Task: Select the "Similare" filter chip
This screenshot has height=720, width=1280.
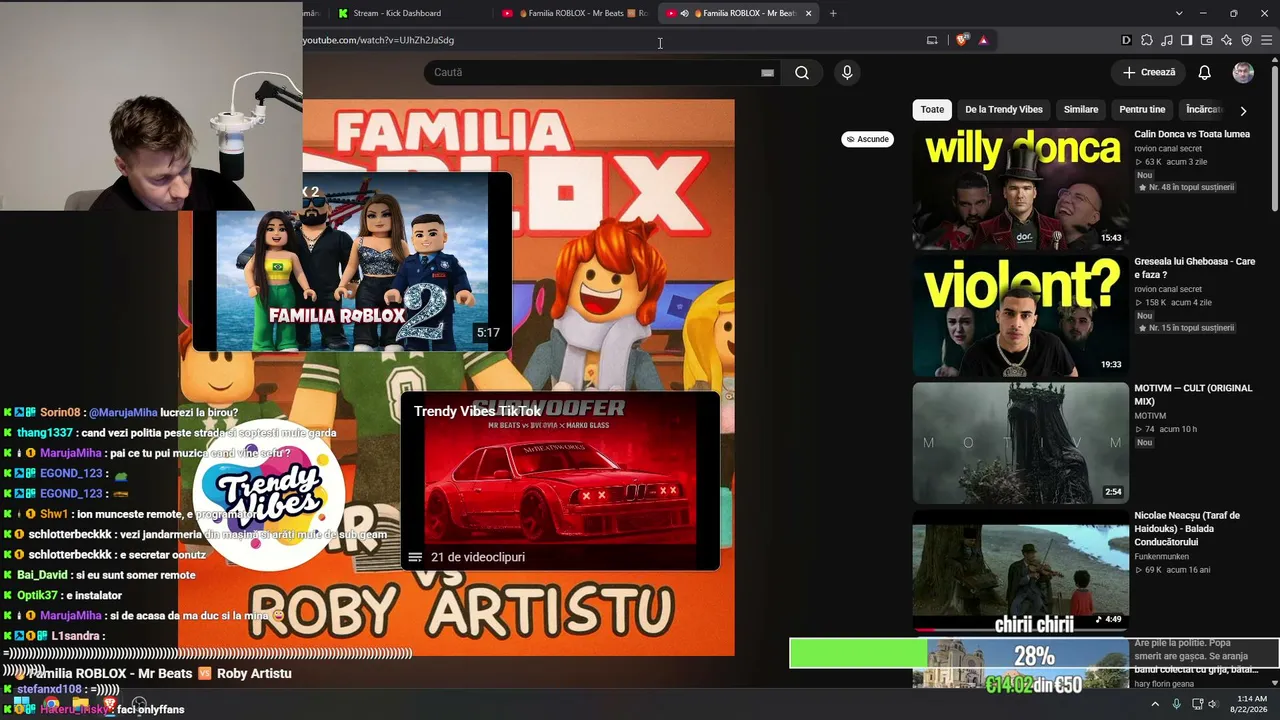Action: pyautogui.click(x=1081, y=110)
